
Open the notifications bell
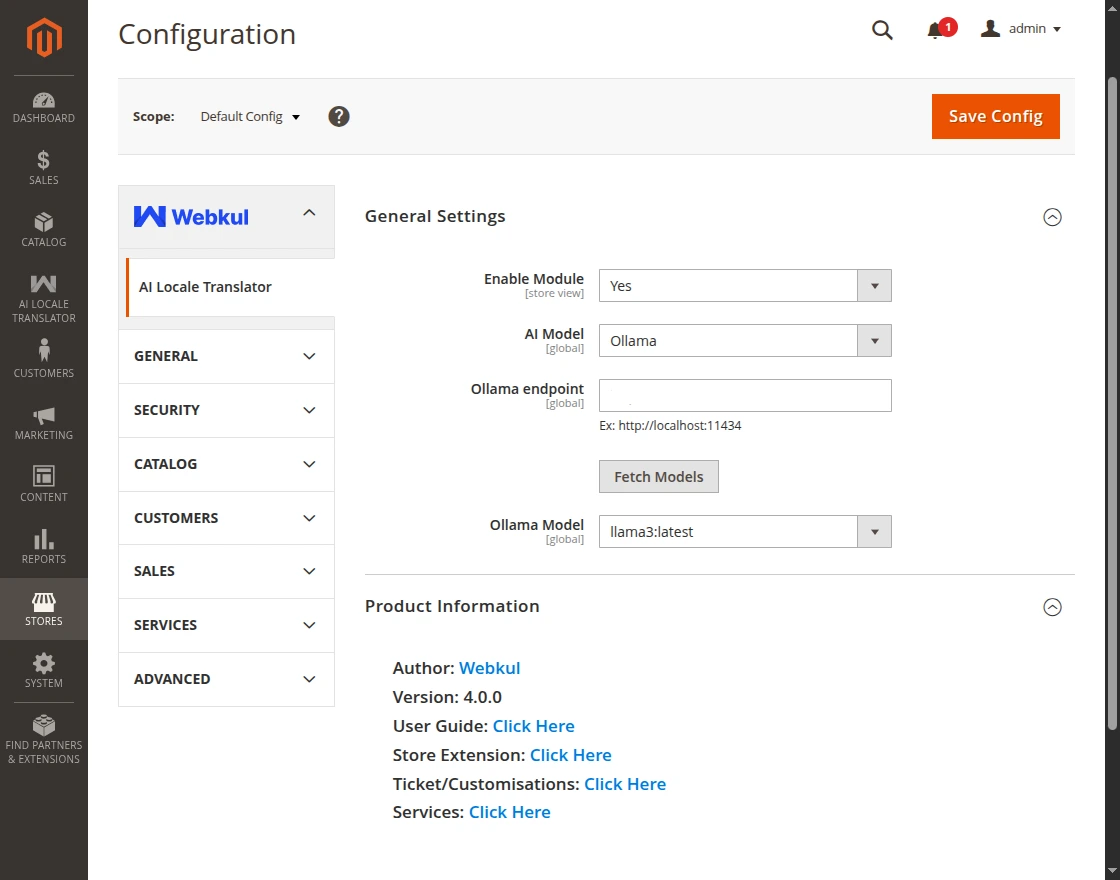[936, 30]
